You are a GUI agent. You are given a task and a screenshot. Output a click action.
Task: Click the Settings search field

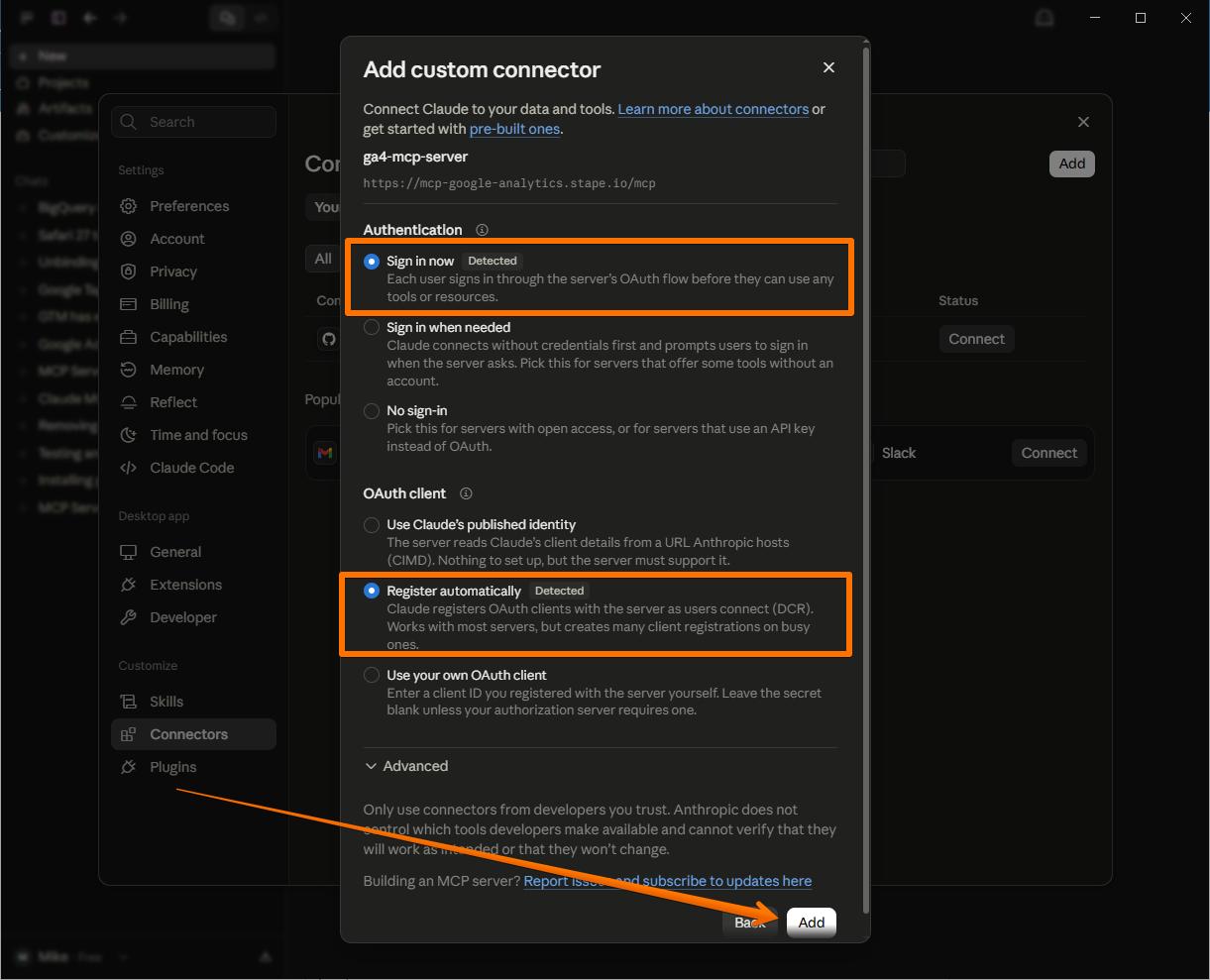pos(194,122)
